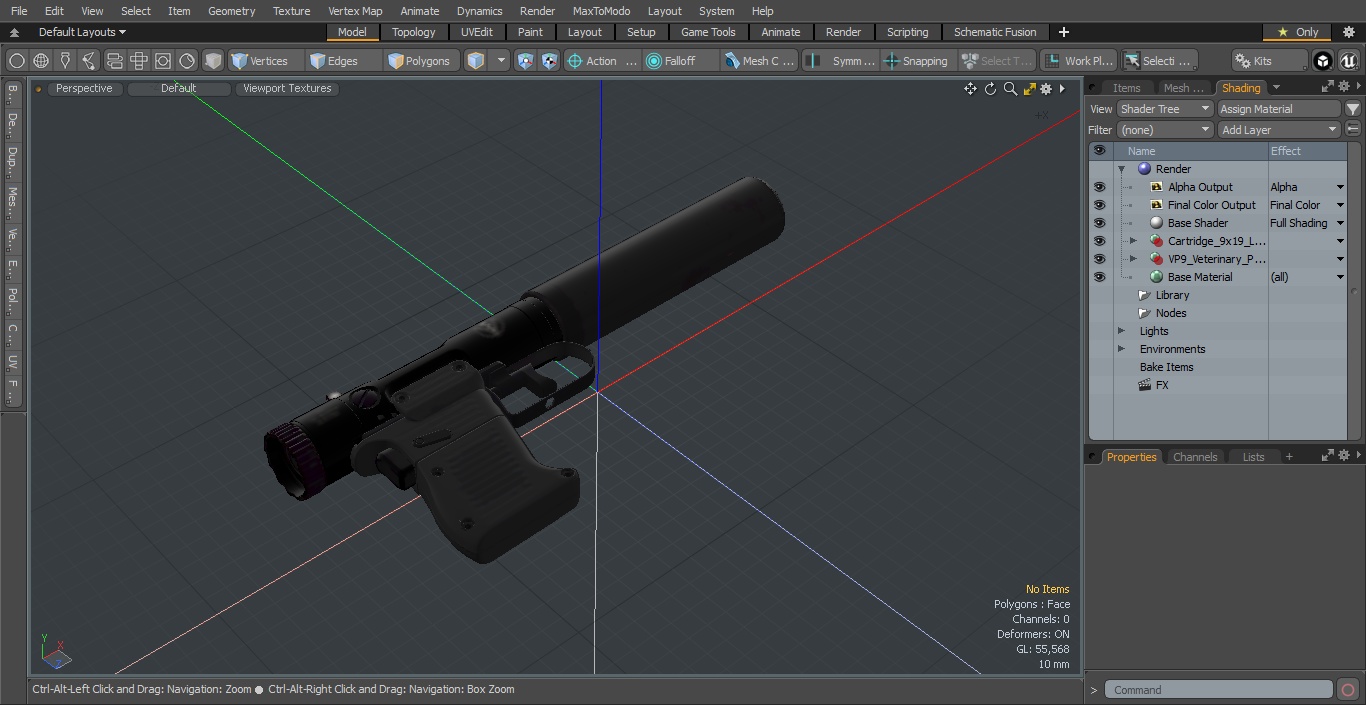The height and width of the screenshot is (705, 1366).
Task: Toggle visibility of Alpha Output
Action: point(1100,187)
